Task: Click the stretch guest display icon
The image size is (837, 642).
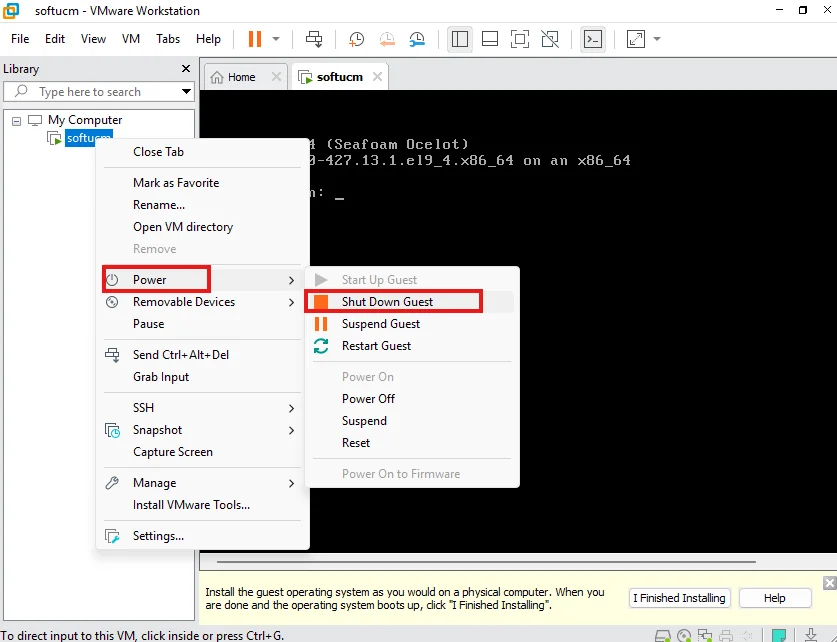Action: click(x=636, y=39)
